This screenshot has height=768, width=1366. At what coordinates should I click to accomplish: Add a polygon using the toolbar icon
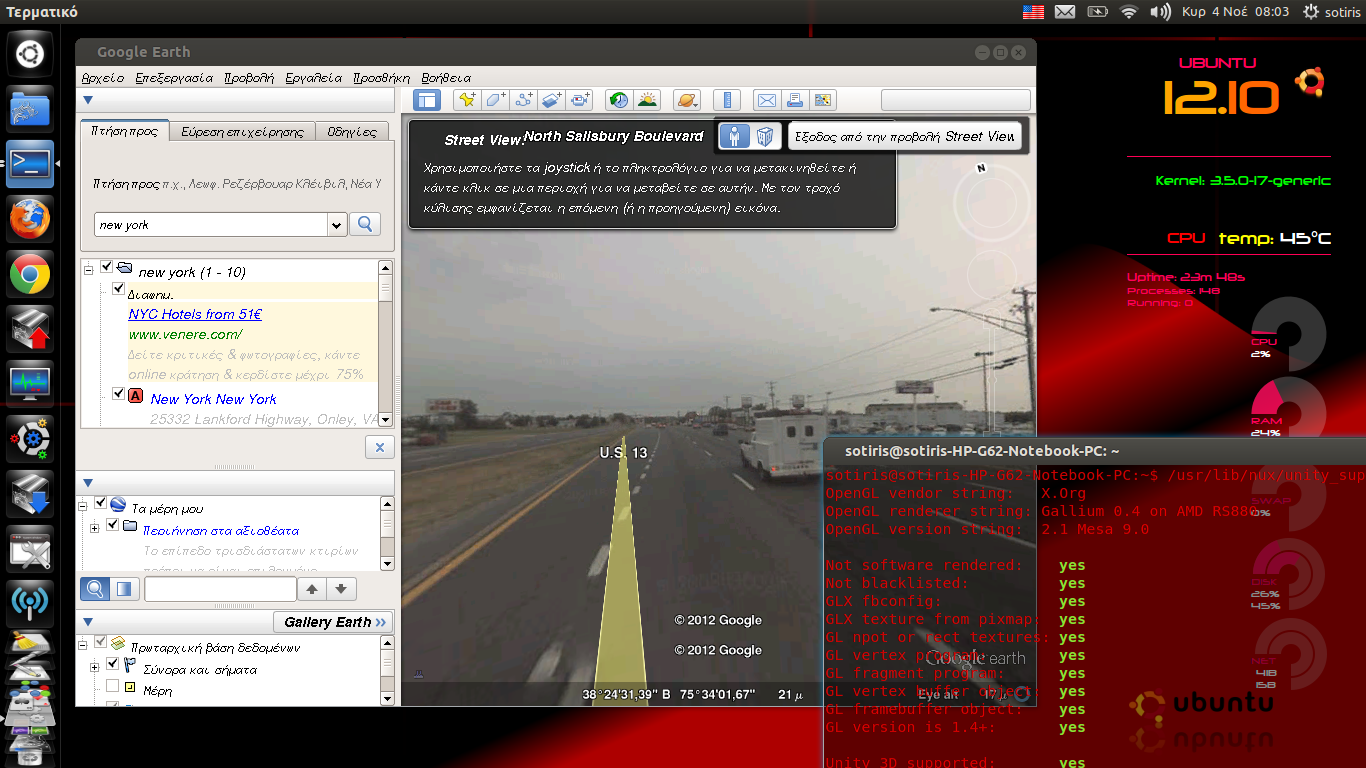click(495, 100)
